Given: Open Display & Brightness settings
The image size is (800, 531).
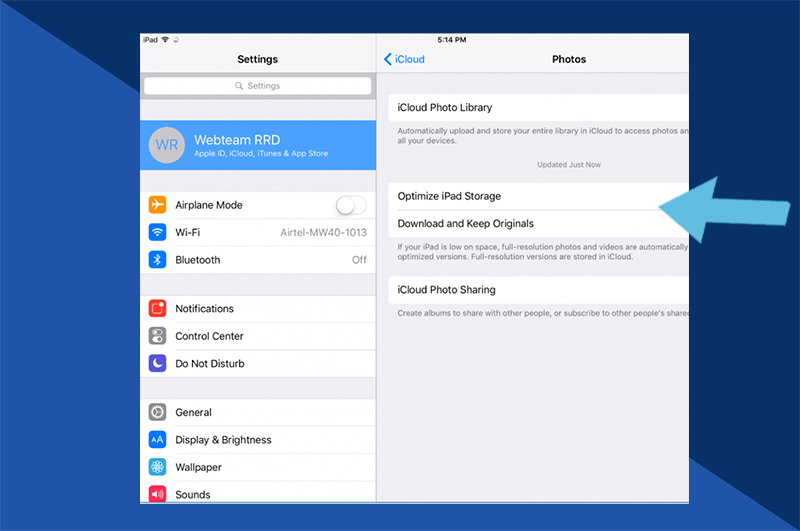Looking at the screenshot, I should point(258,440).
